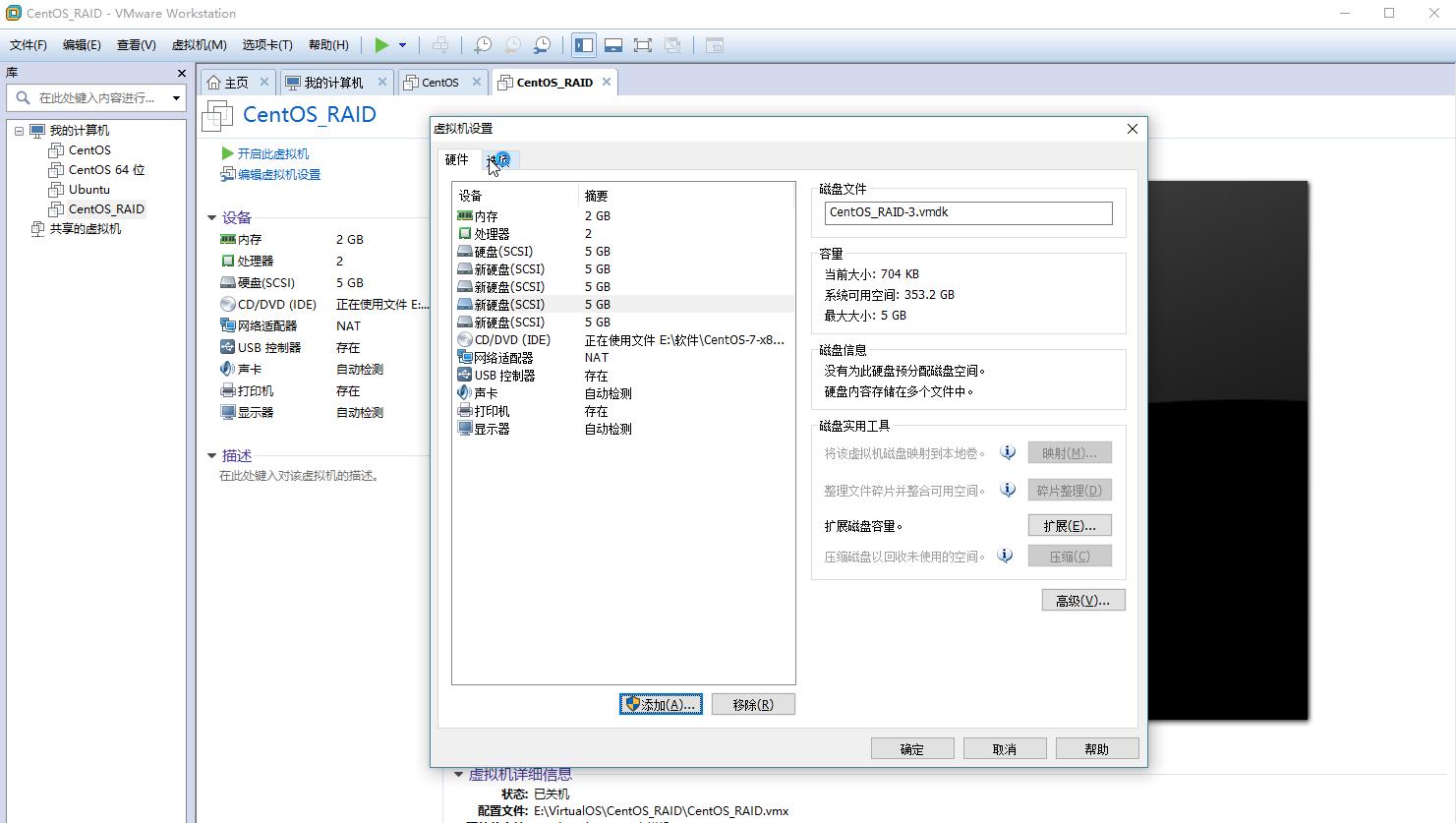Screen dimensions: 1456x823
Task: Click info icon beside 碎片整理(D) button
Action: click(x=1008, y=490)
